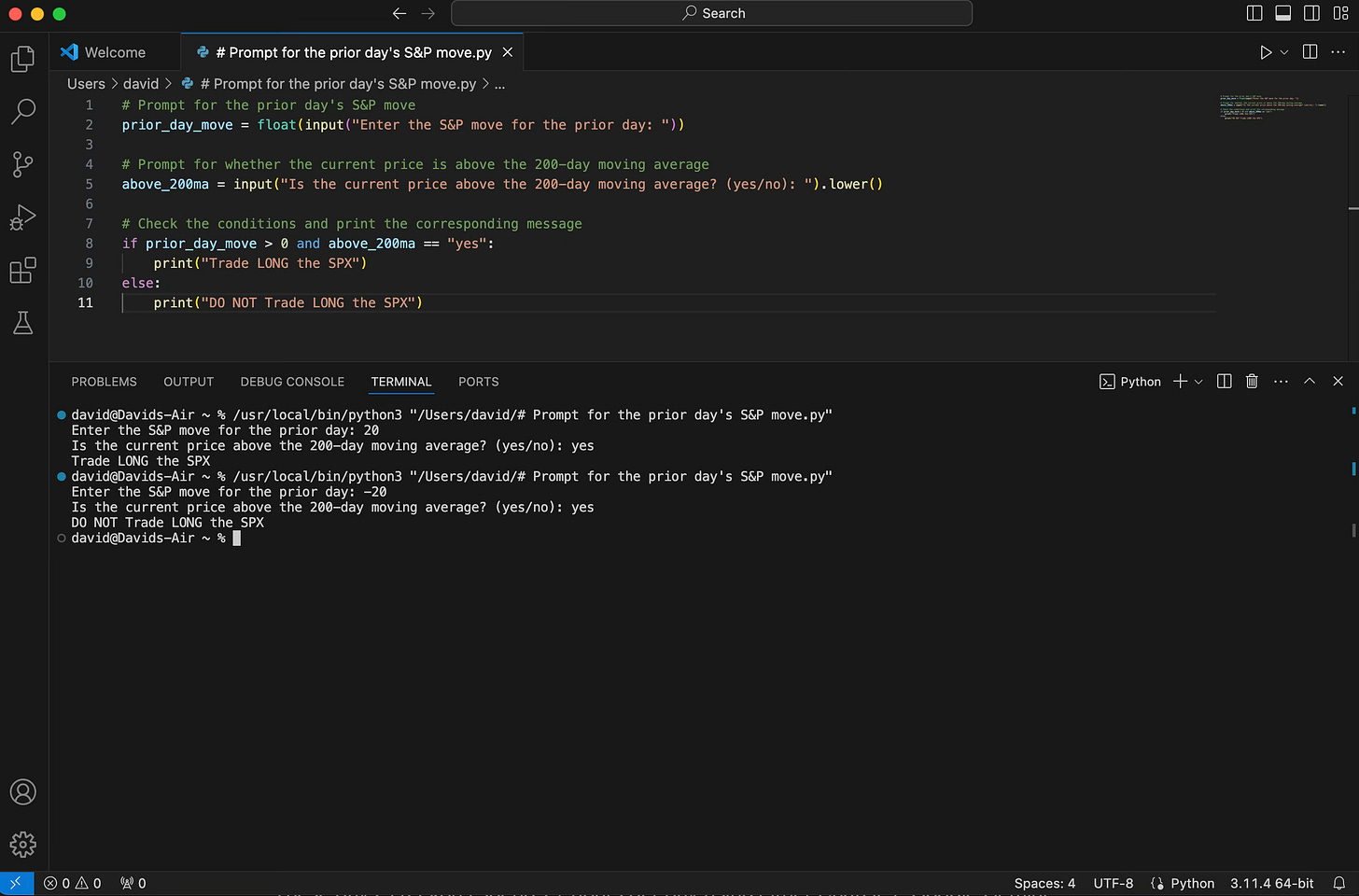Image resolution: width=1359 pixels, height=896 pixels.
Task: Switch to the PROBLEMS panel tab
Action: (104, 382)
